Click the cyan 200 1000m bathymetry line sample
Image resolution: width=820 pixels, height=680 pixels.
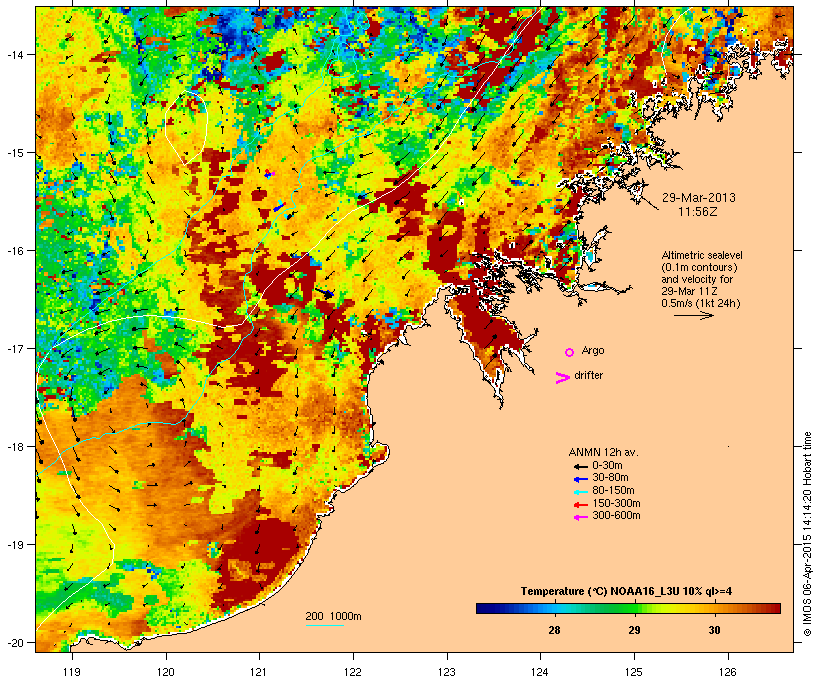[x=325, y=625]
